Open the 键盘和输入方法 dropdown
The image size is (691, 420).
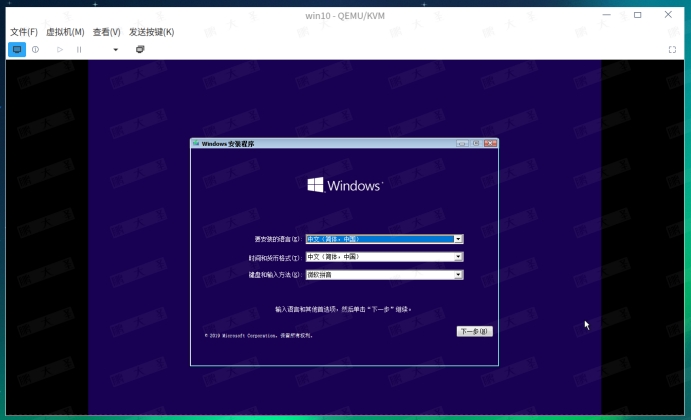pyautogui.click(x=458, y=274)
